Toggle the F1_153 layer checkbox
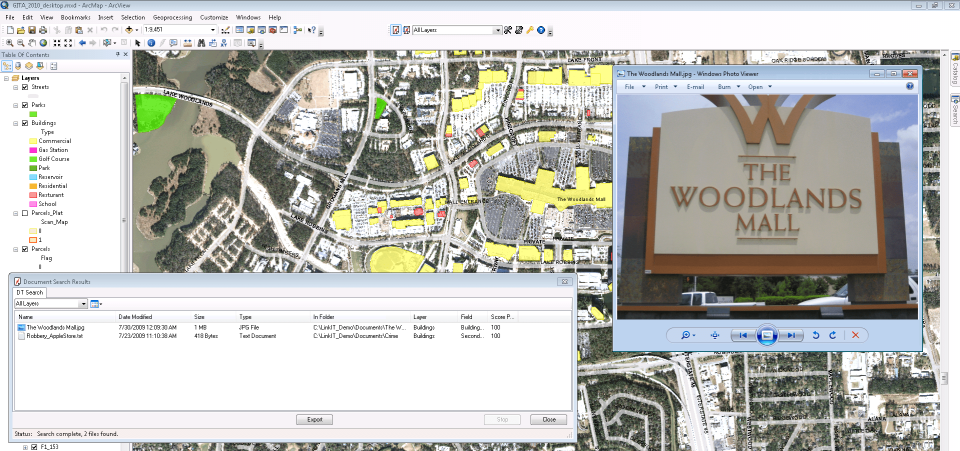960x451 pixels. pos(34,447)
